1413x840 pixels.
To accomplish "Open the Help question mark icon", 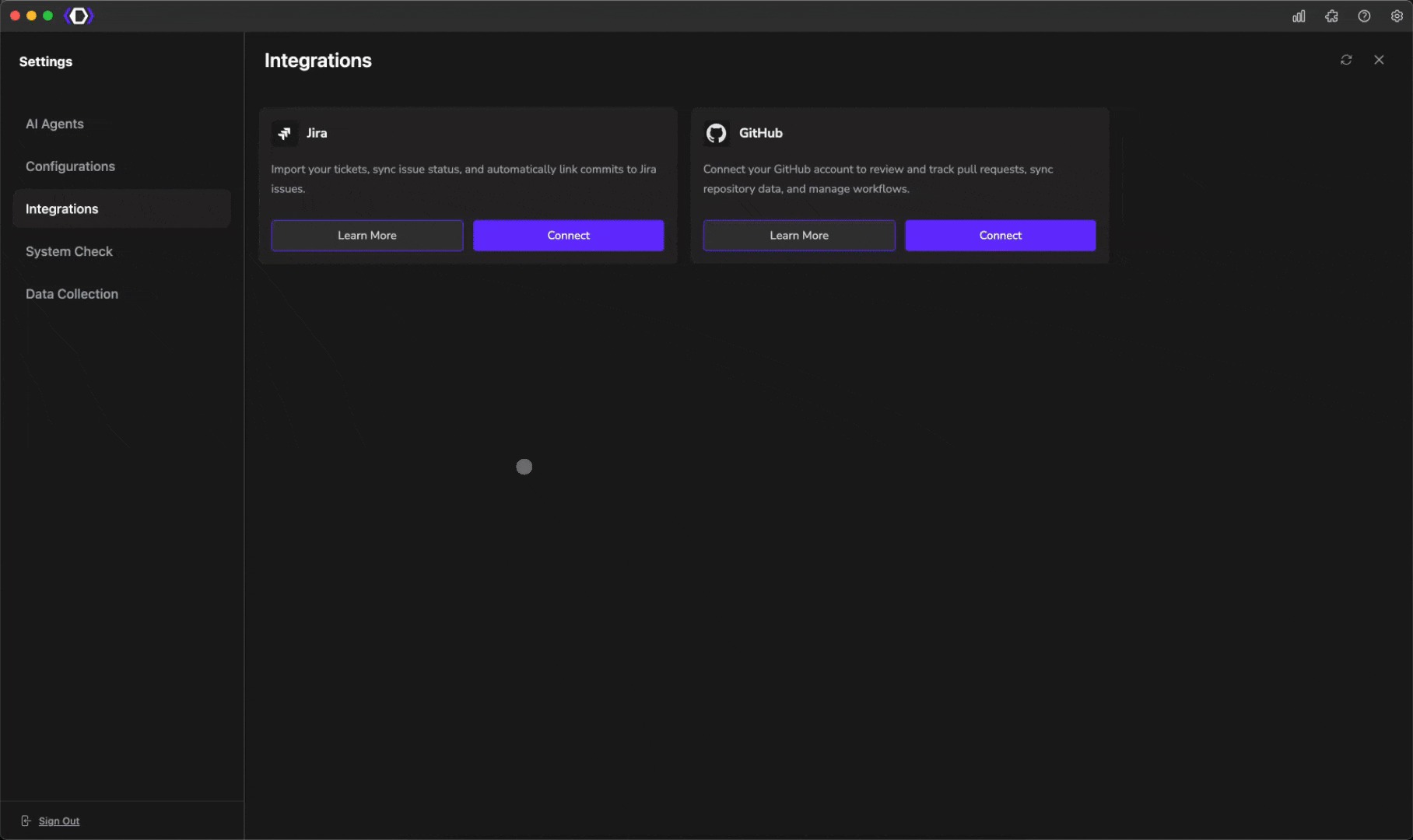I will point(1364,16).
